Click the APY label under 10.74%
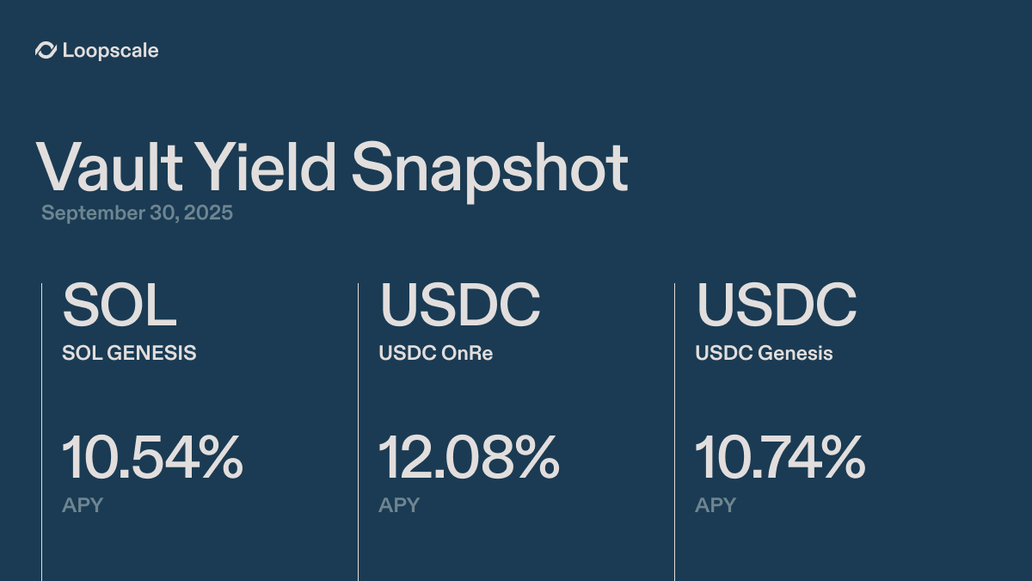The image size is (1032, 581). [716, 505]
